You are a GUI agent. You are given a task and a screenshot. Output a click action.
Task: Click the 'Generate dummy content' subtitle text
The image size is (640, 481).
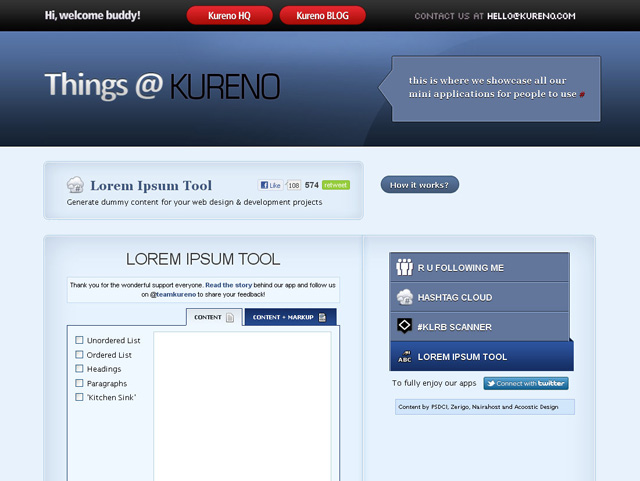point(194,202)
